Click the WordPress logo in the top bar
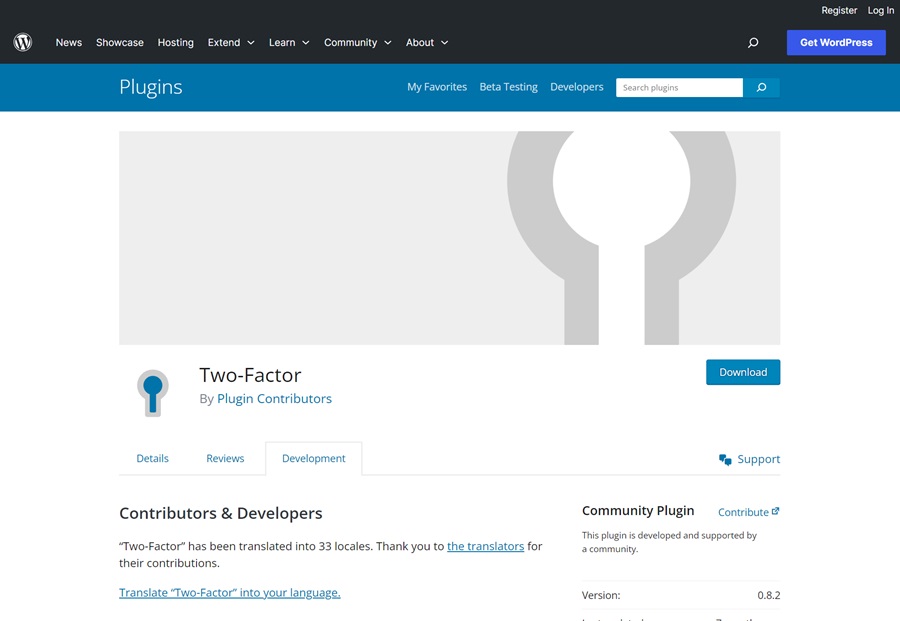The image size is (900, 621). [22, 42]
